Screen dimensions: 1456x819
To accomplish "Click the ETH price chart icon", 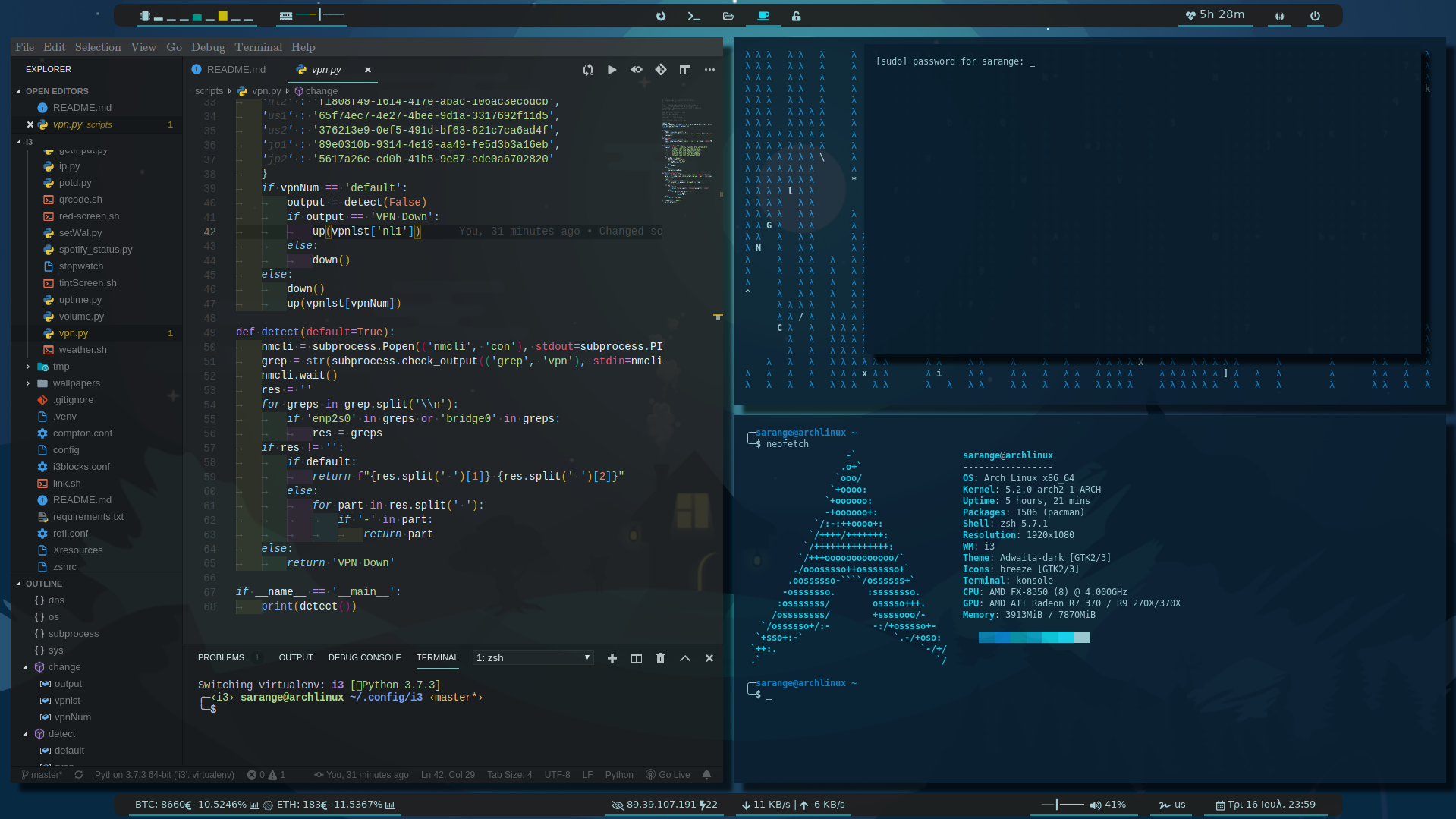I will (390, 805).
